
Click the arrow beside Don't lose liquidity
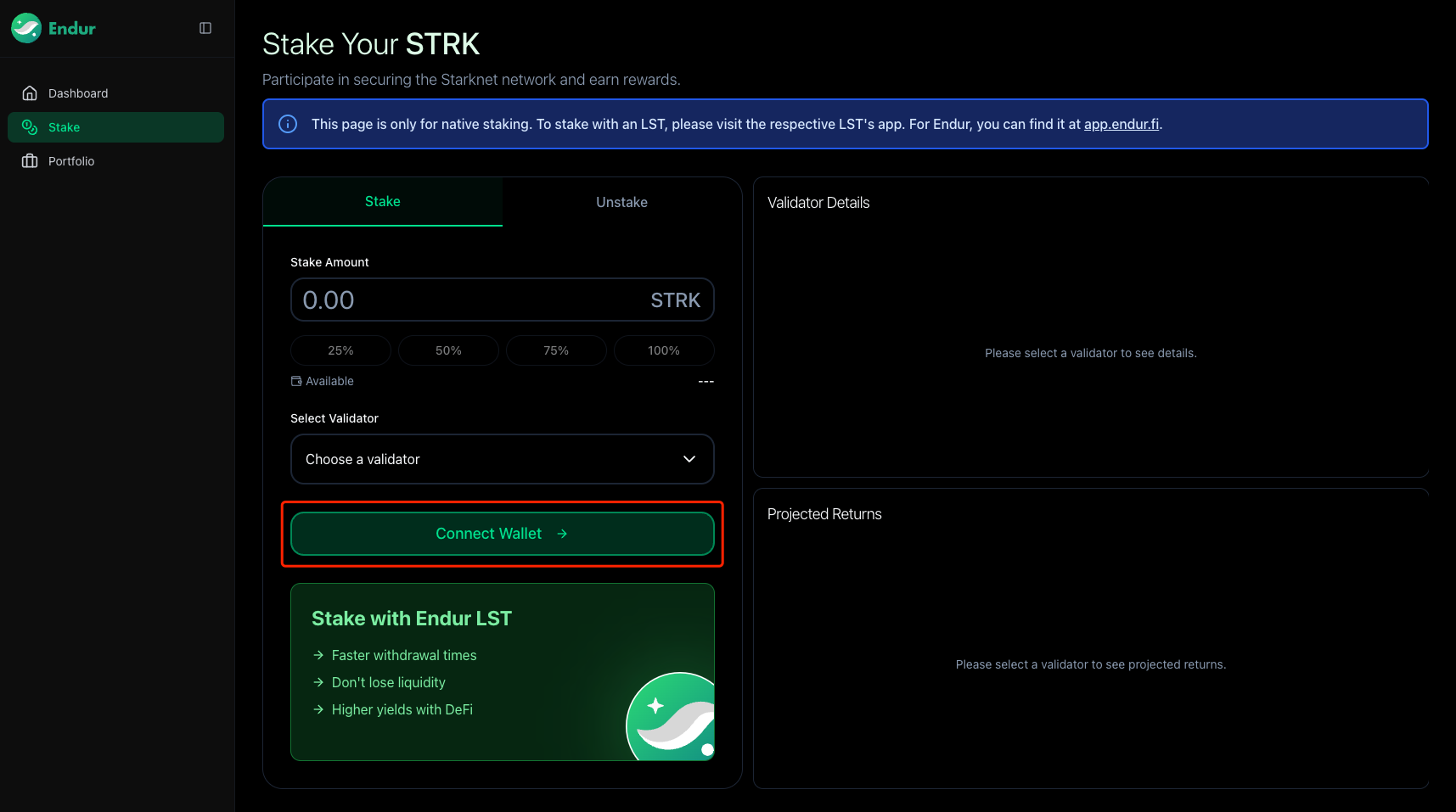pos(318,682)
